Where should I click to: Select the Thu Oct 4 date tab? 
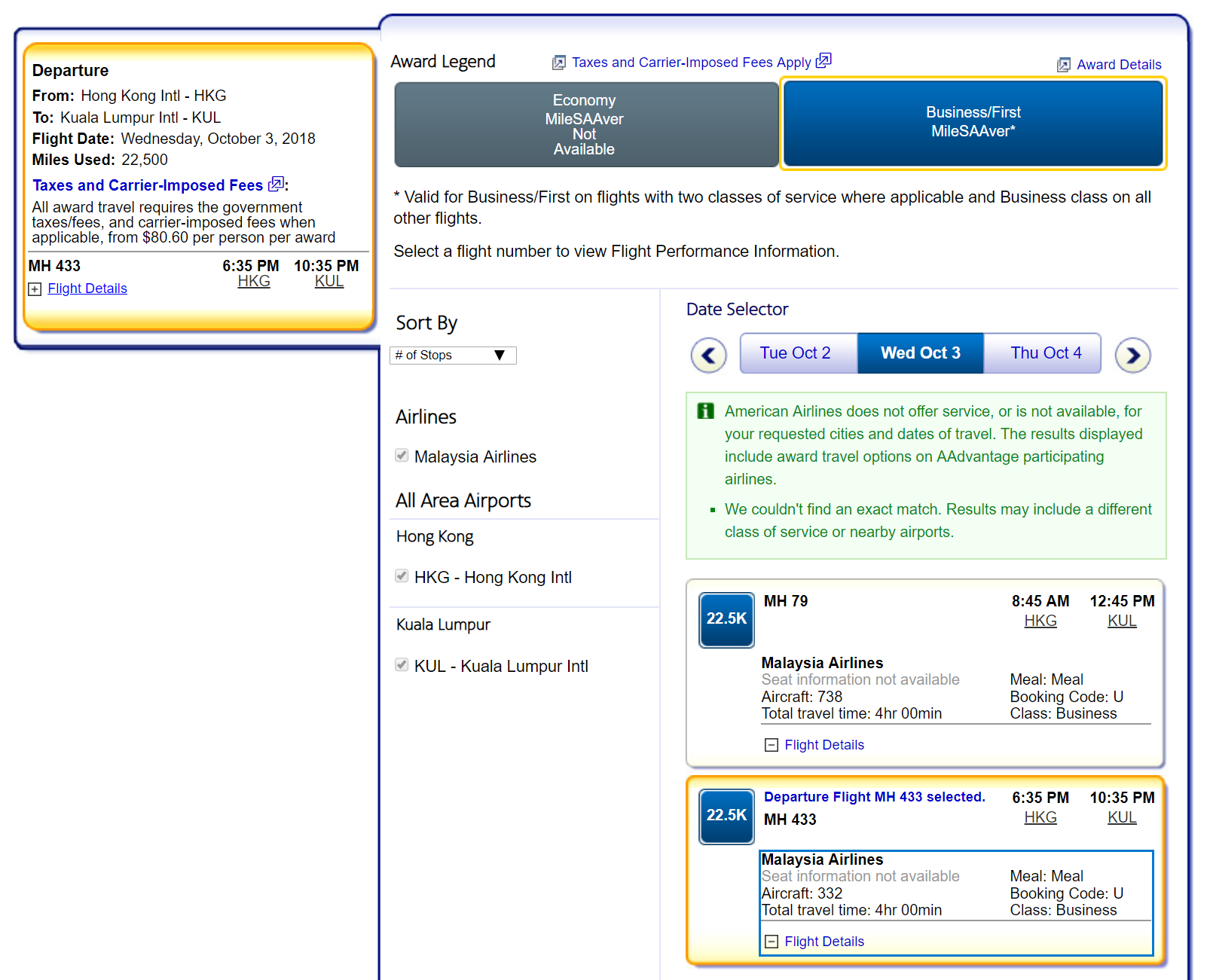[x=1045, y=353]
